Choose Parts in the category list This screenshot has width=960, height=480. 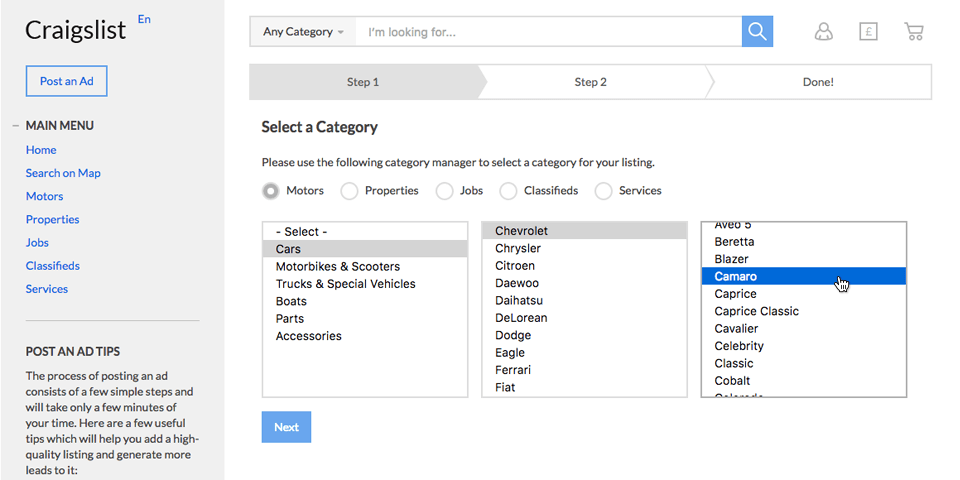tap(365, 318)
